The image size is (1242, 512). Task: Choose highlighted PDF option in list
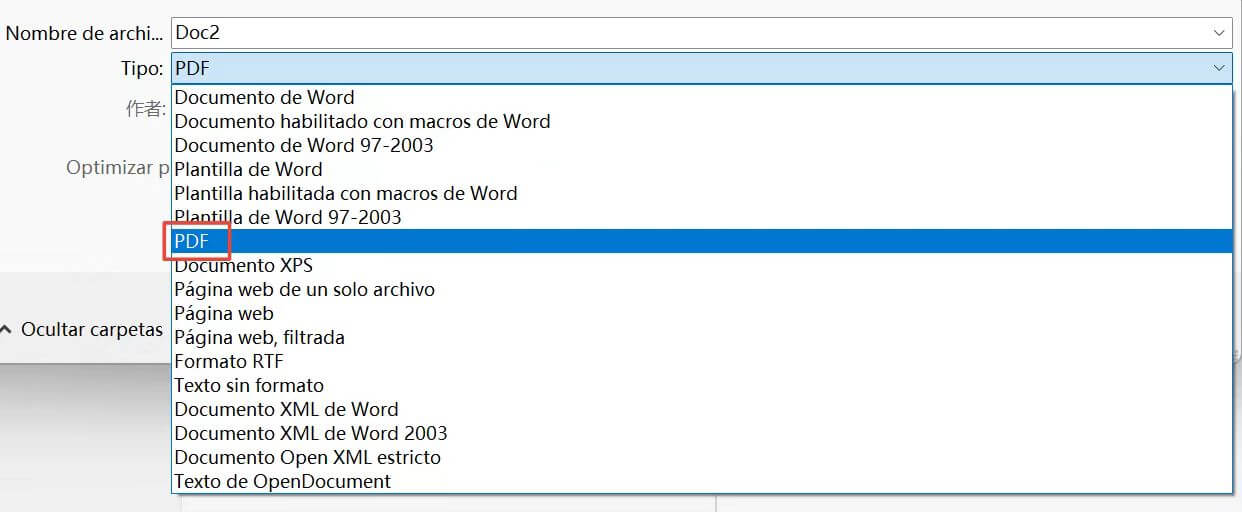(x=702, y=241)
